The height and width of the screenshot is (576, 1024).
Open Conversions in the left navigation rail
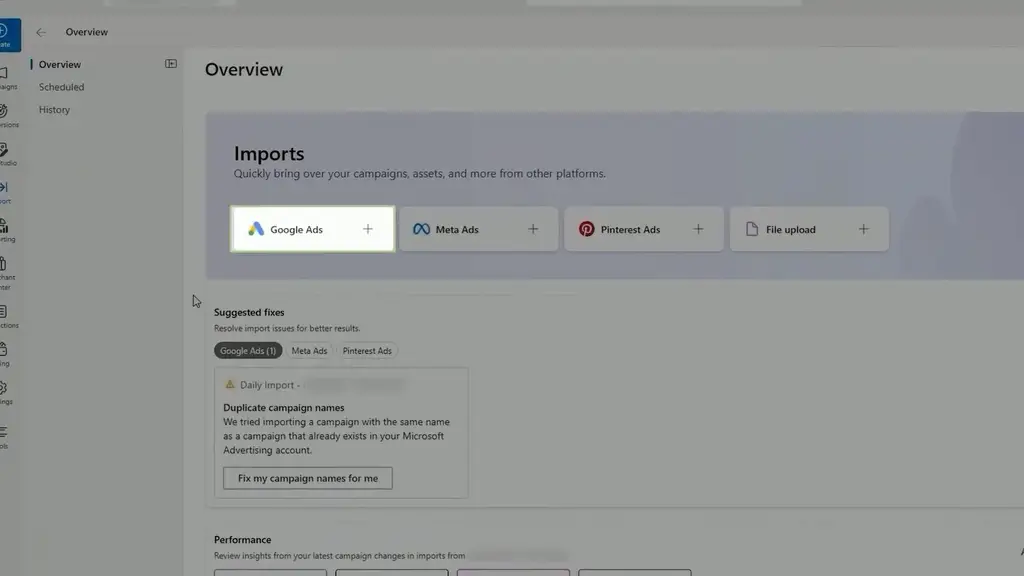[8, 116]
